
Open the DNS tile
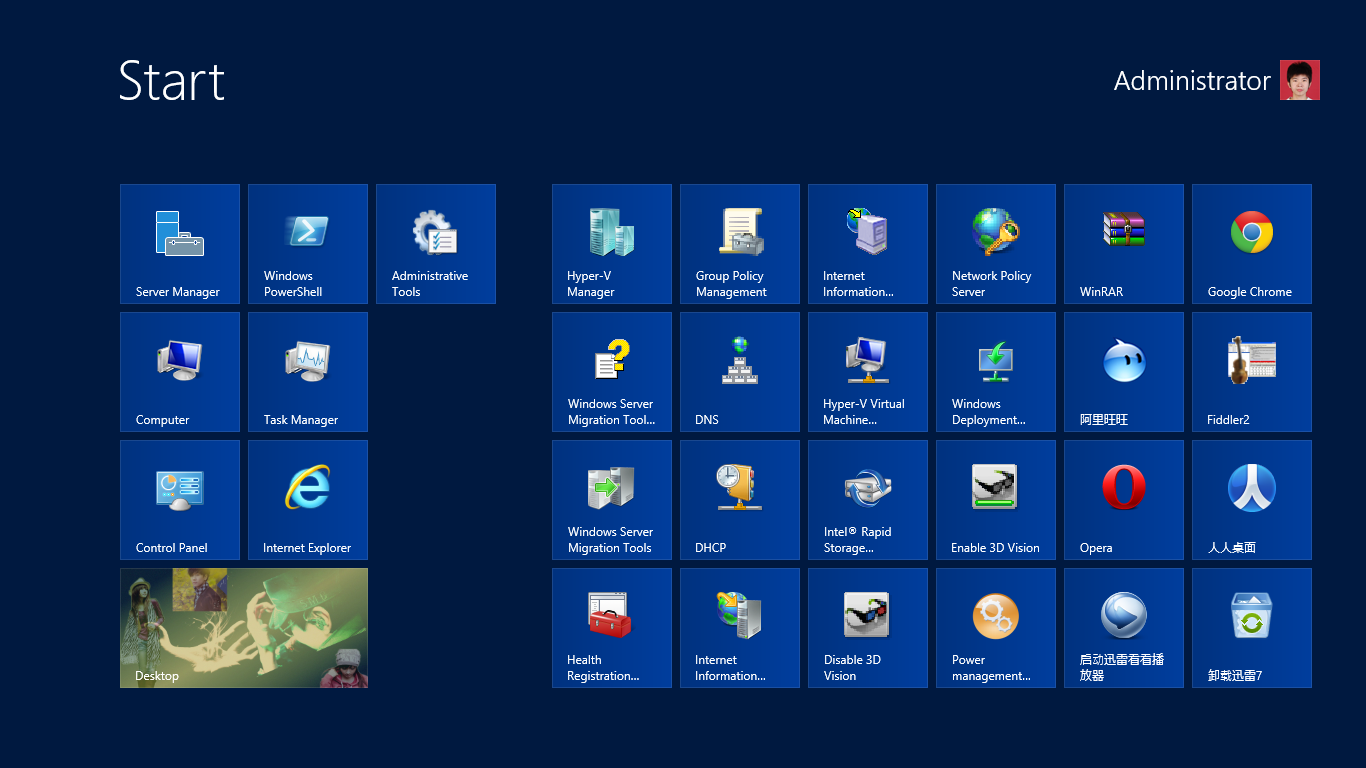[x=740, y=372]
